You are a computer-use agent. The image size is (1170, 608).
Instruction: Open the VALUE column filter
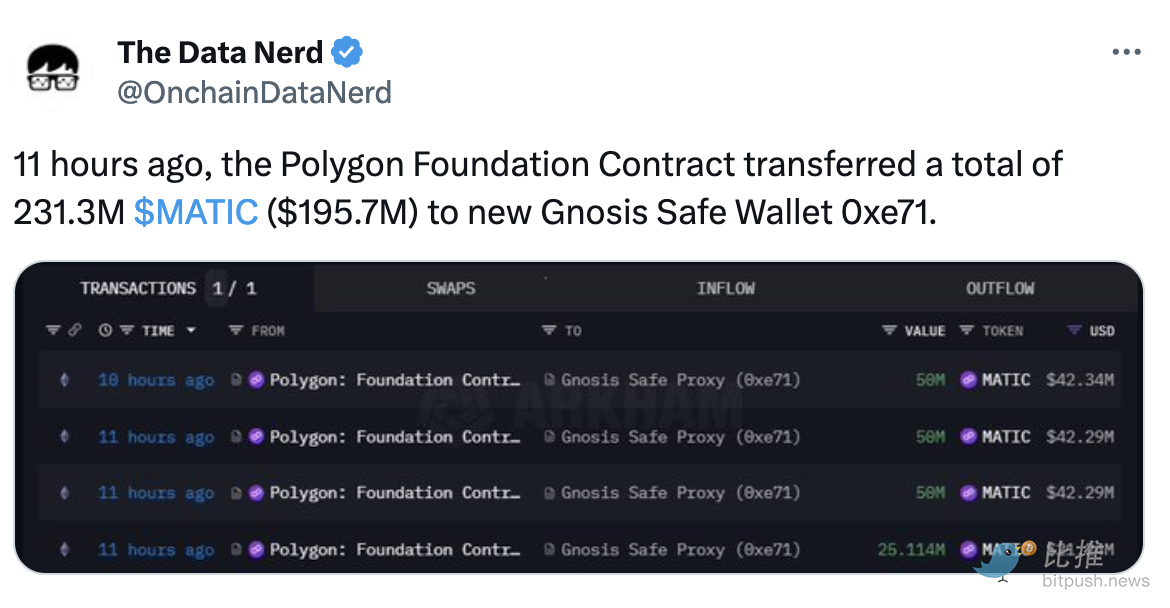click(889, 331)
